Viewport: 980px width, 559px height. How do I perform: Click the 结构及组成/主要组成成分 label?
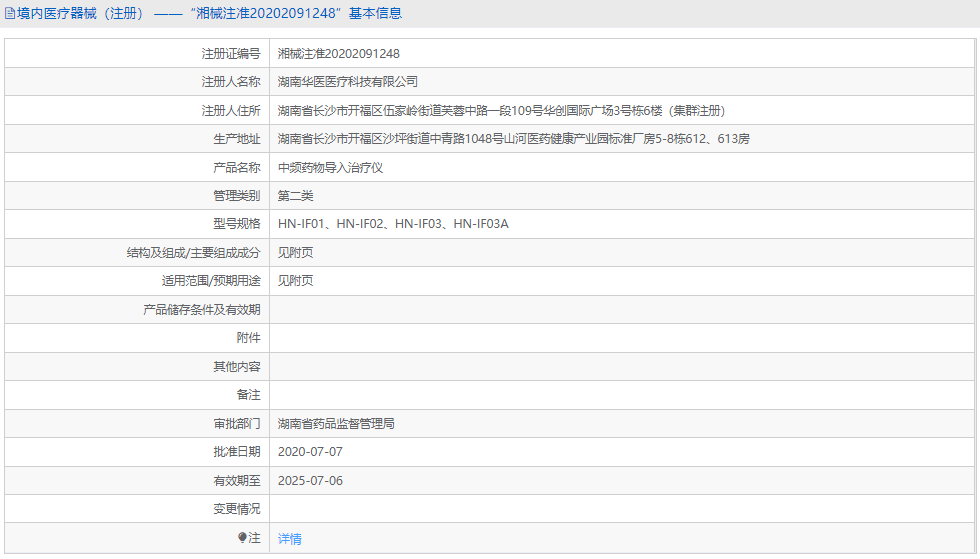(194, 253)
